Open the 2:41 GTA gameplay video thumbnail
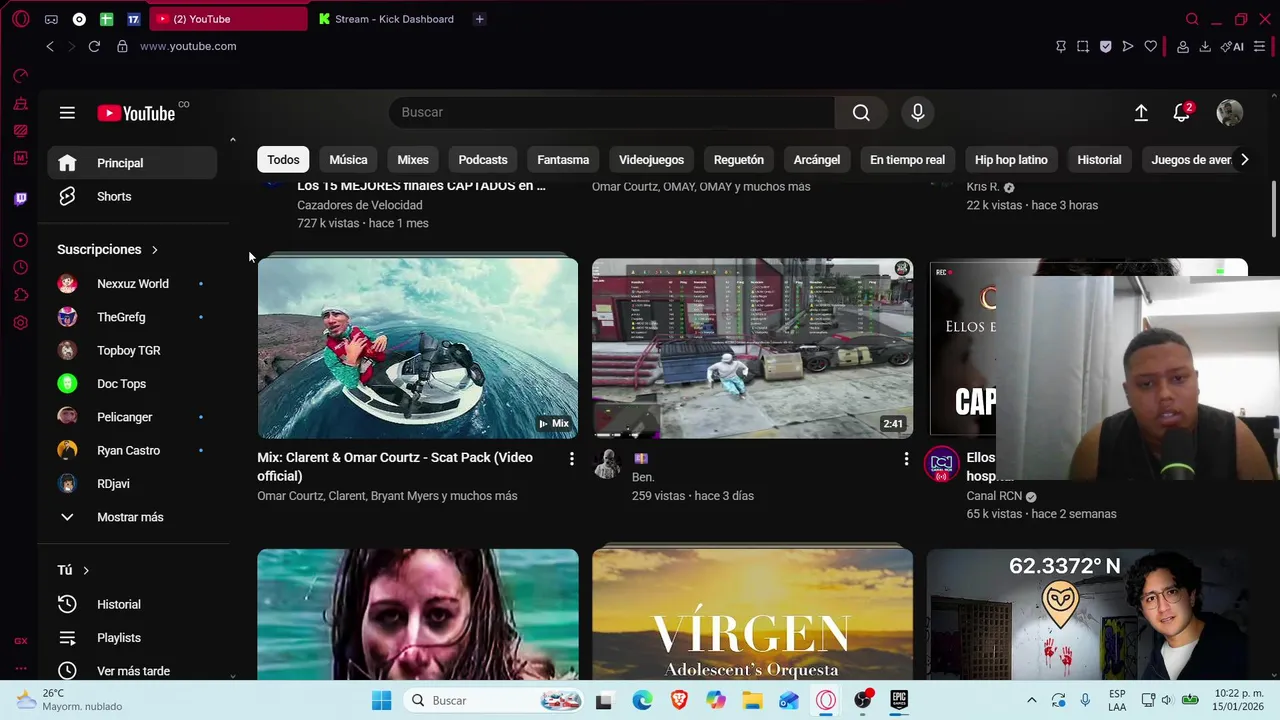The height and width of the screenshot is (720, 1280). (x=752, y=348)
